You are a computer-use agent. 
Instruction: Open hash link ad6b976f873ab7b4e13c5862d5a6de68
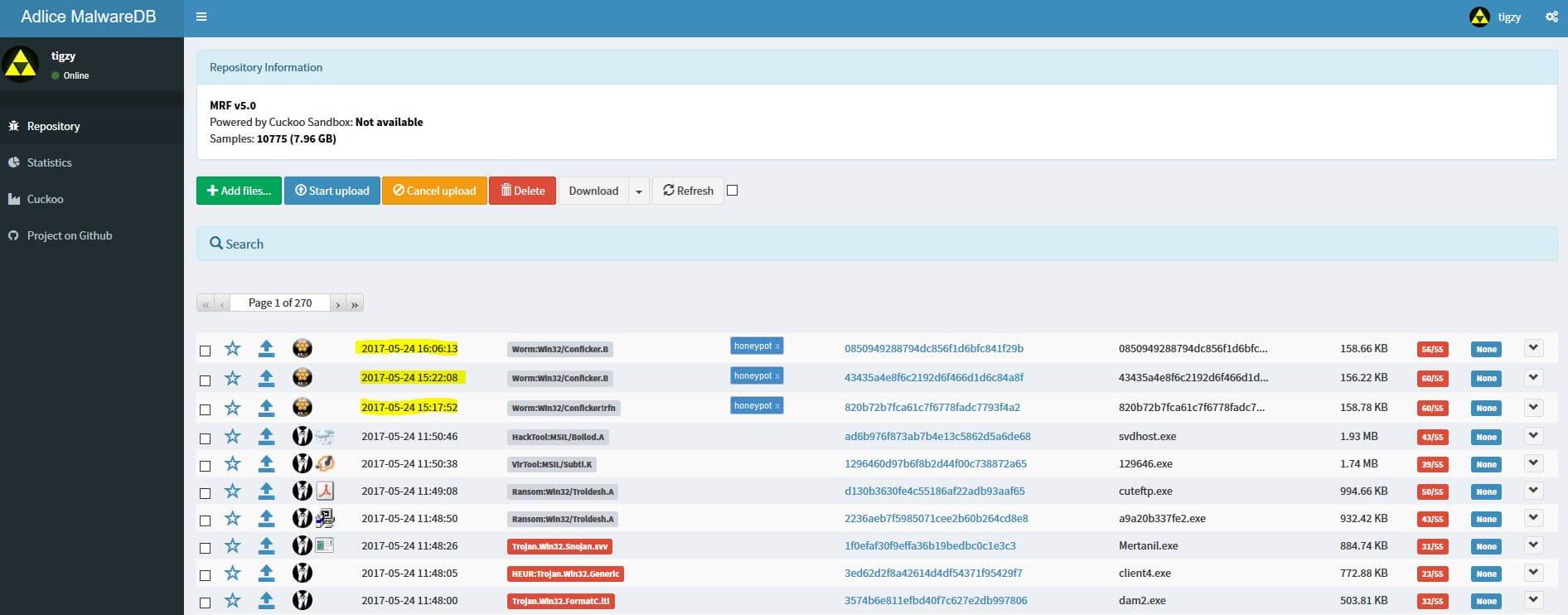coord(937,436)
